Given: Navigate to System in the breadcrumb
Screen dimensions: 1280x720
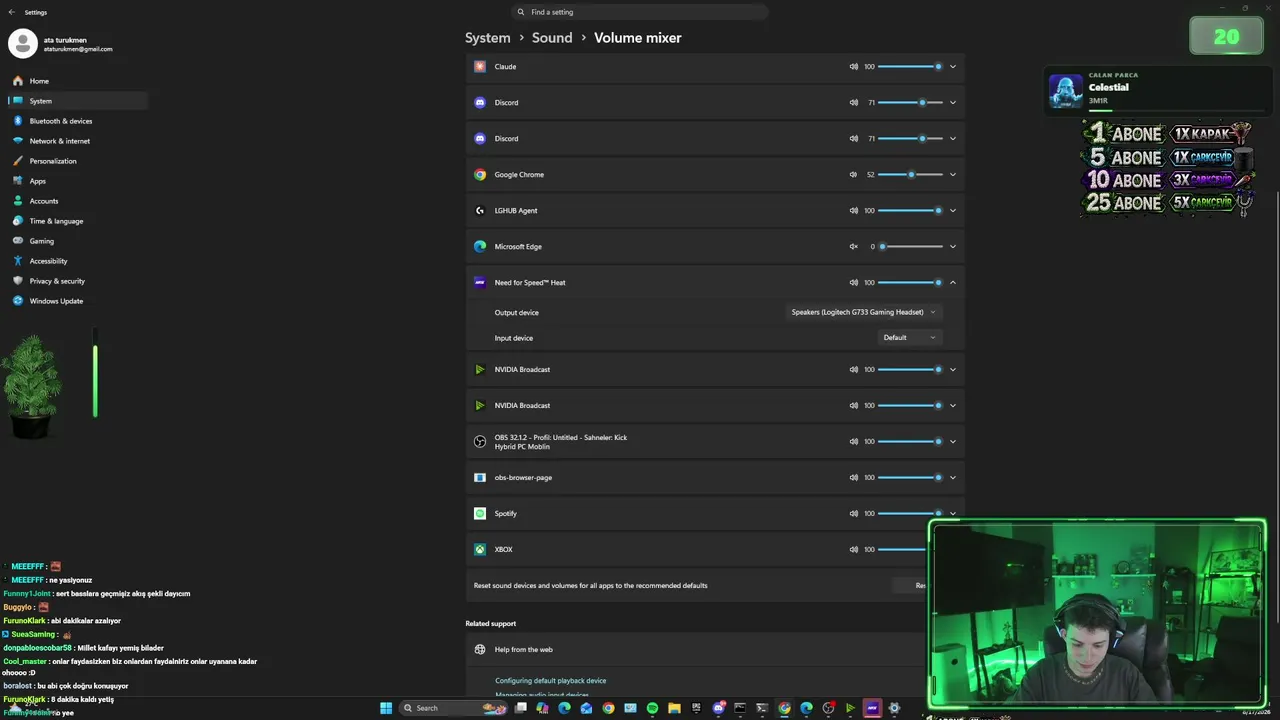Looking at the screenshot, I should click(488, 38).
